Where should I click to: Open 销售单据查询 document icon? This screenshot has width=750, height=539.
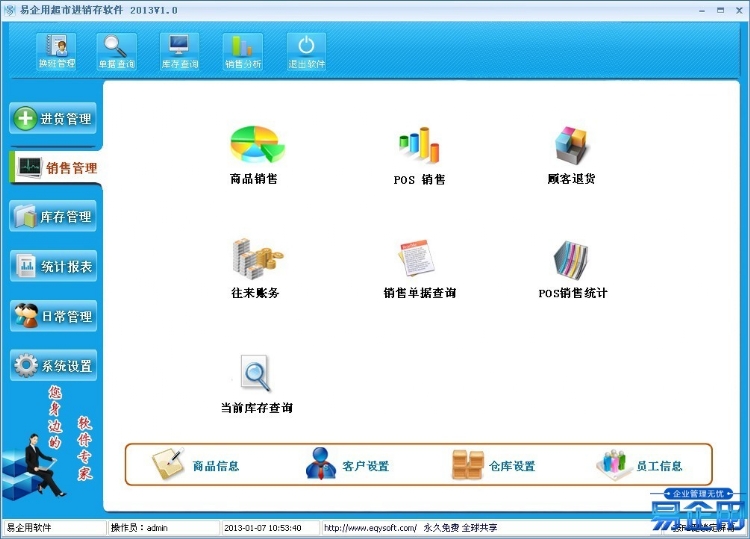tap(416, 258)
